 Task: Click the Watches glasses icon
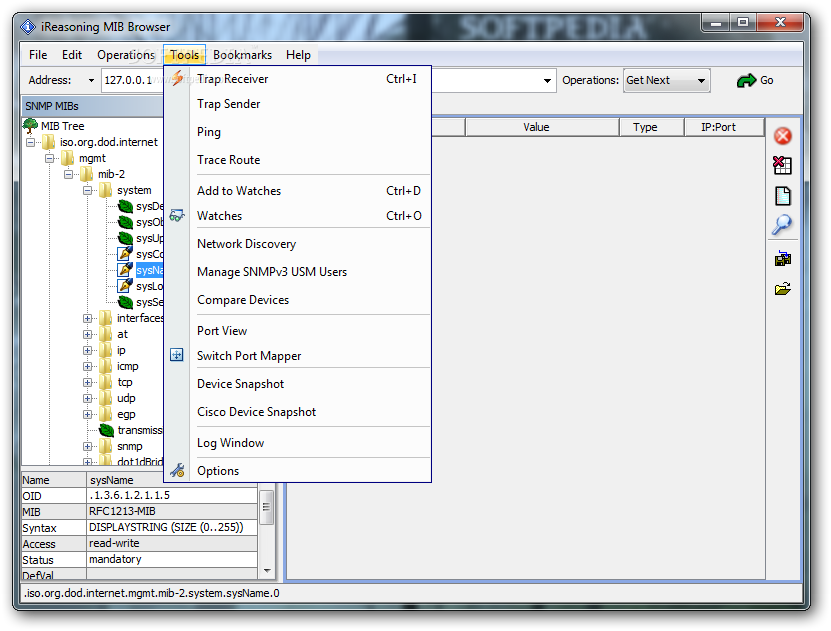pyautogui.click(x=176, y=215)
